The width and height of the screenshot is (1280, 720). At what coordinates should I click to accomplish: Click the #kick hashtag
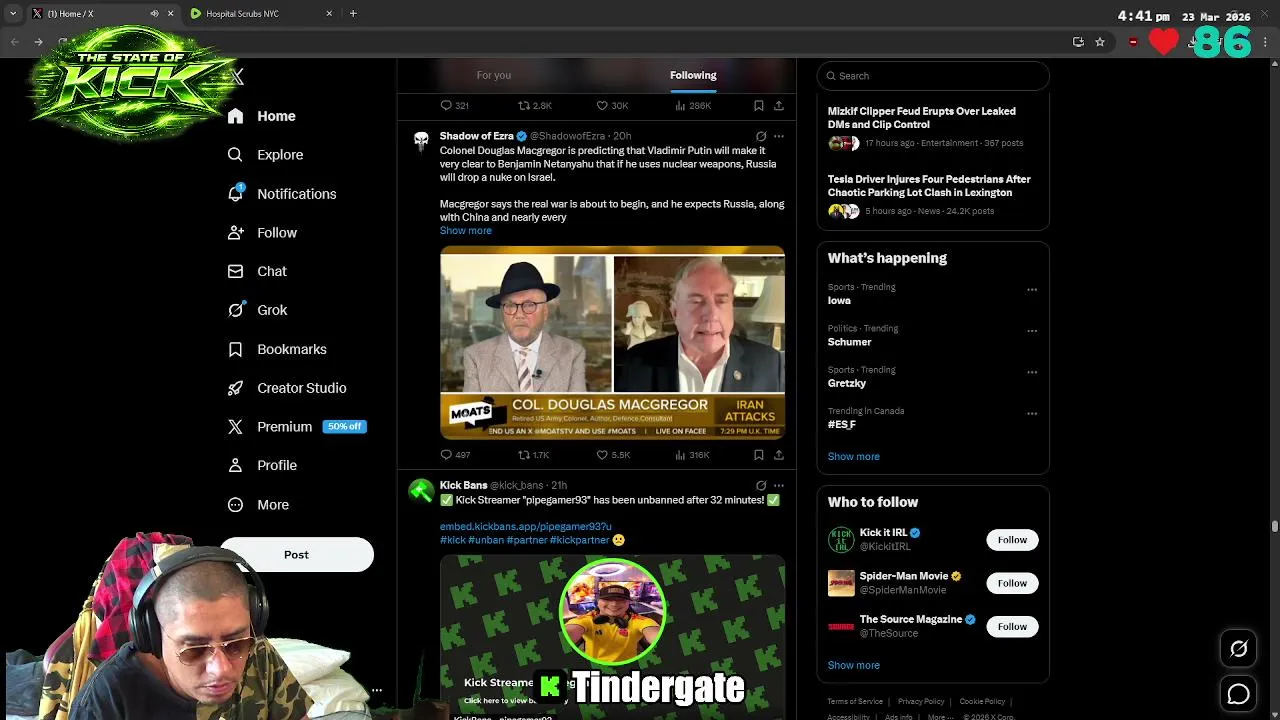(452, 540)
